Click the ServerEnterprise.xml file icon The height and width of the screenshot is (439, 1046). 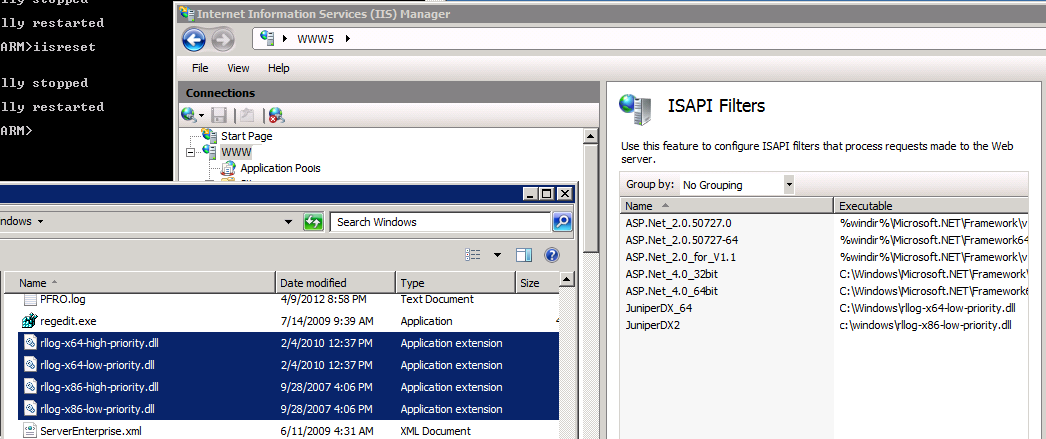(x=30, y=430)
